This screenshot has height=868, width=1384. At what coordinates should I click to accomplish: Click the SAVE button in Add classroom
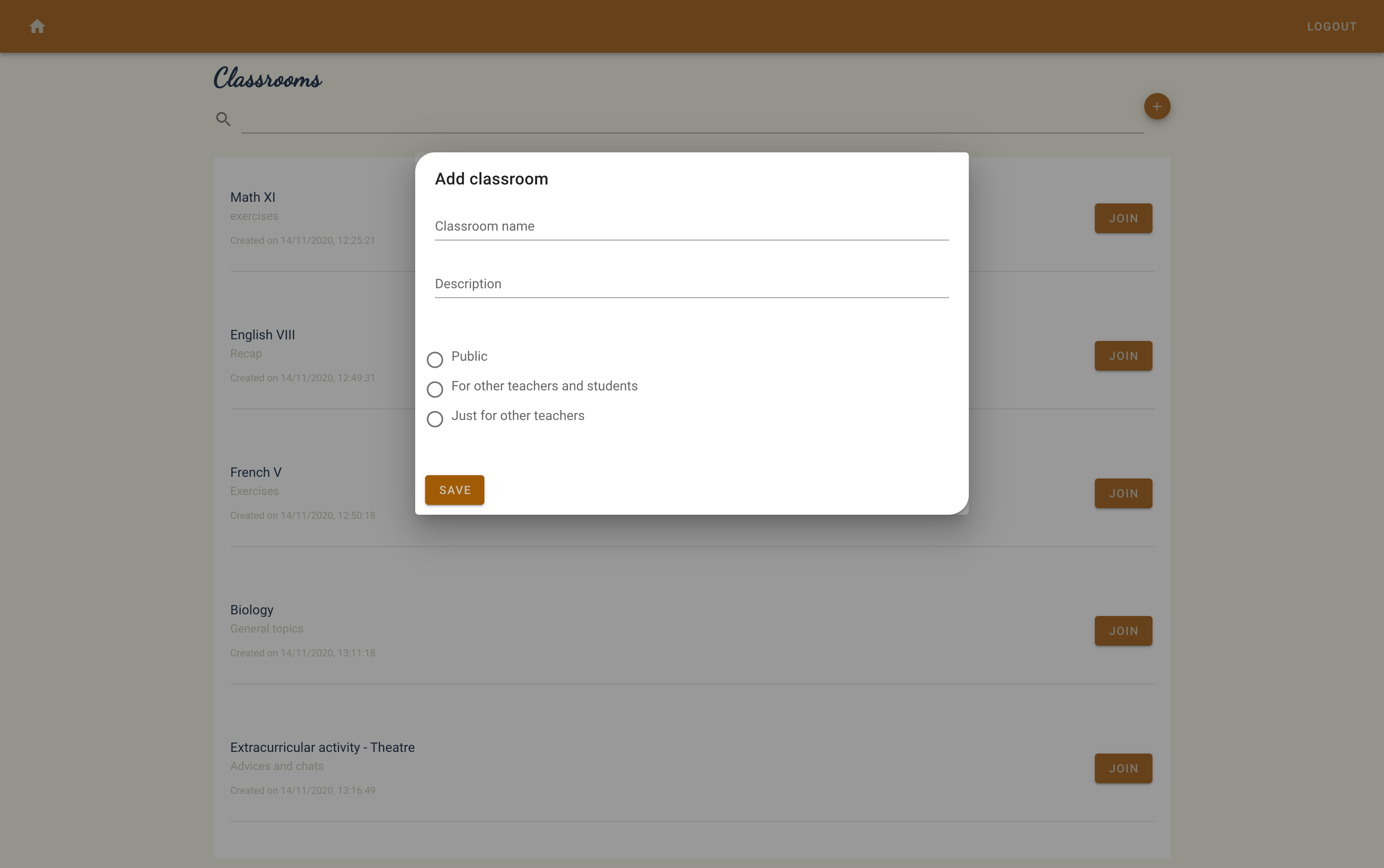(x=454, y=490)
